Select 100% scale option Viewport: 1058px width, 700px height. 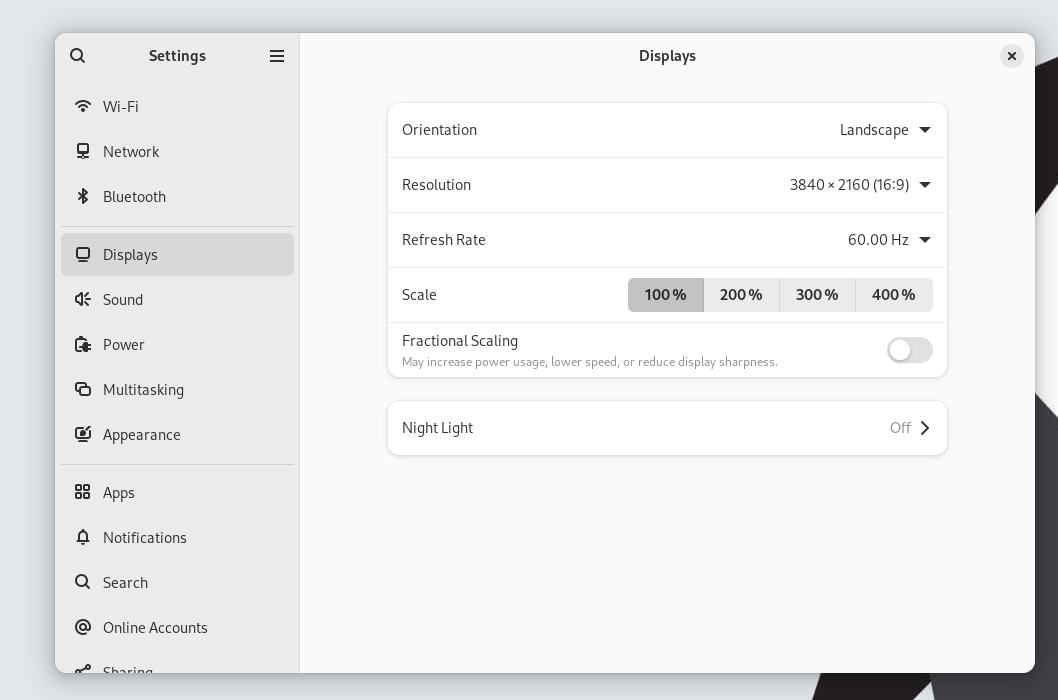click(665, 295)
